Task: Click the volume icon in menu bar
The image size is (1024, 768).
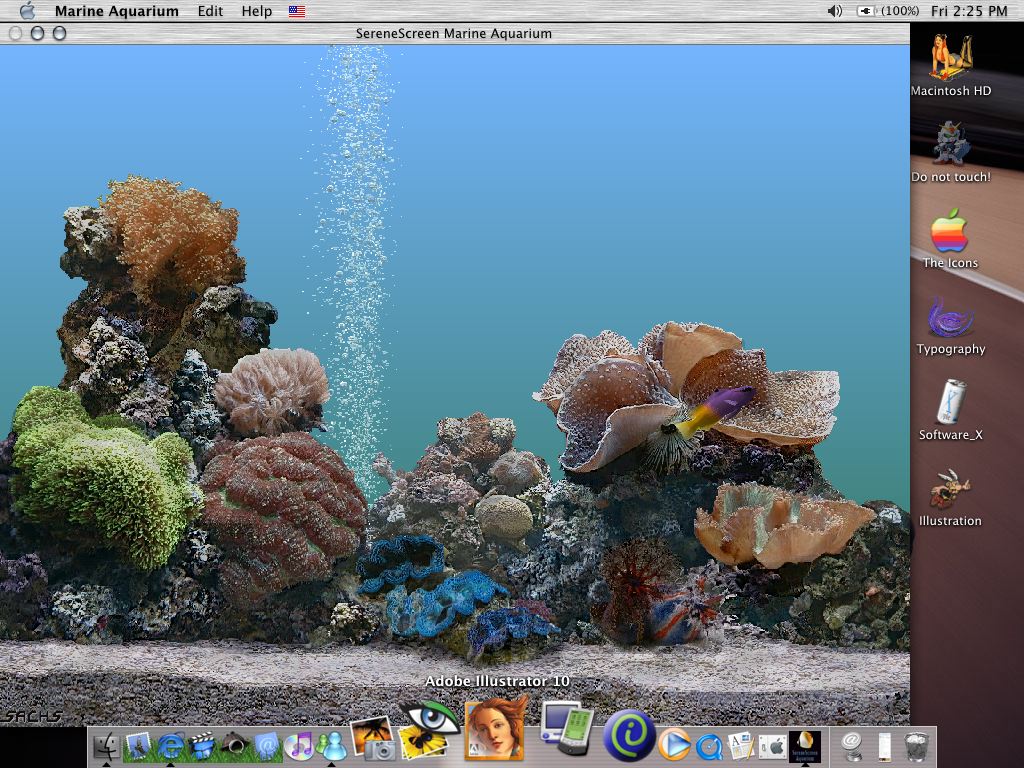Action: tap(835, 11)
